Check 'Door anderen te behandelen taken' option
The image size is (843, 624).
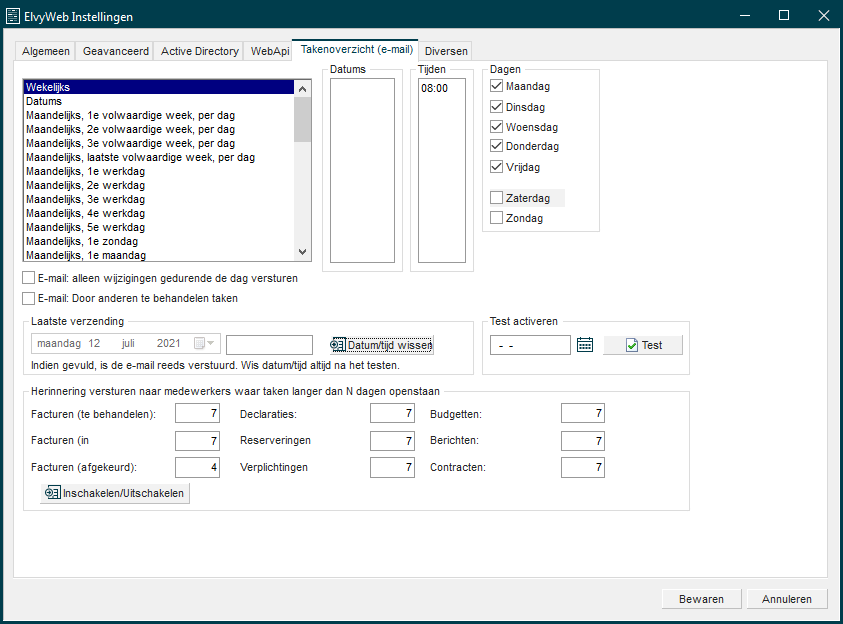point(28,298)
